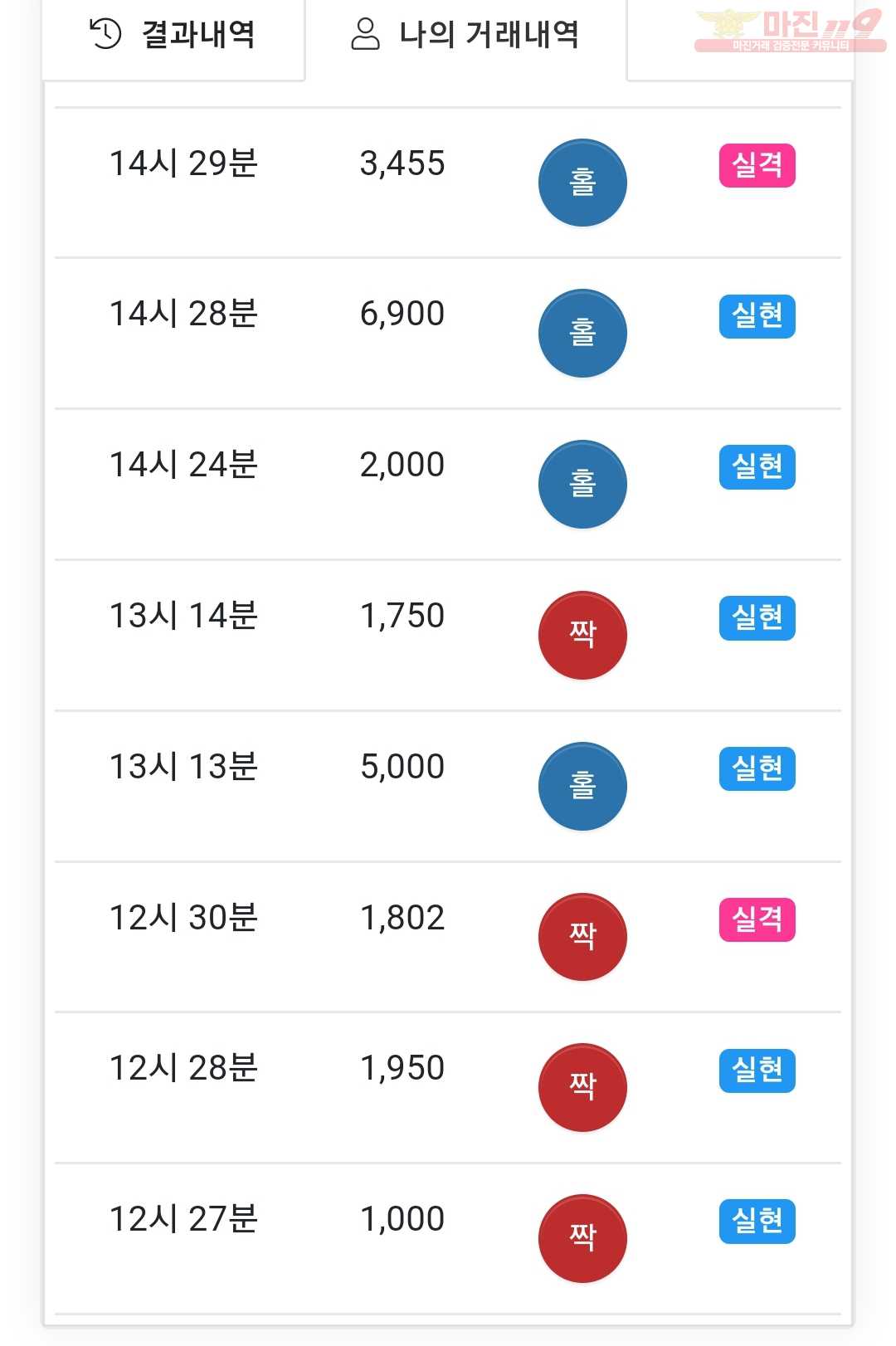This screenshot has height=1346, width=896.
Task: Click the user profile icon beside 나의 거래내역
Action: click(x=365, y=34)
